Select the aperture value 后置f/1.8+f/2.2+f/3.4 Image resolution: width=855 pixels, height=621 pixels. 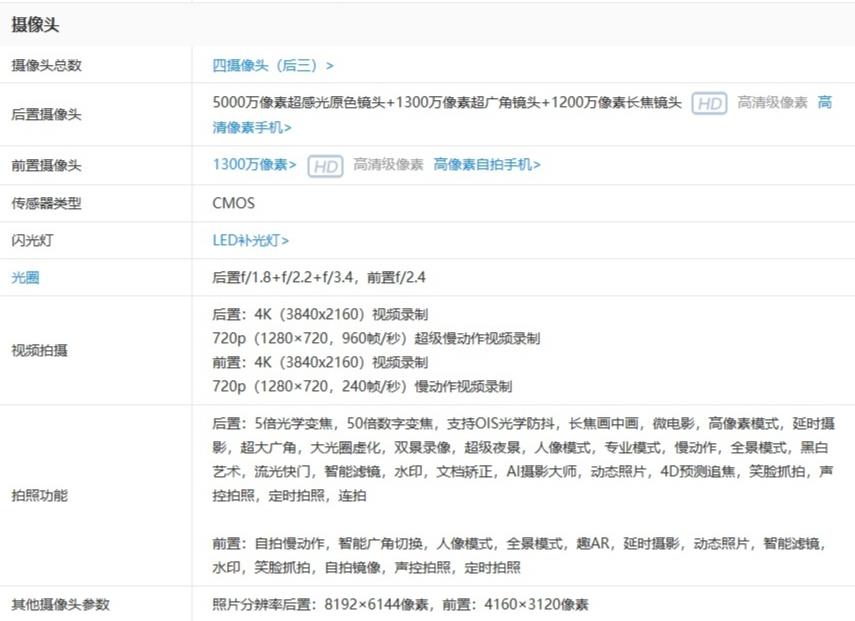coord(319,278)
